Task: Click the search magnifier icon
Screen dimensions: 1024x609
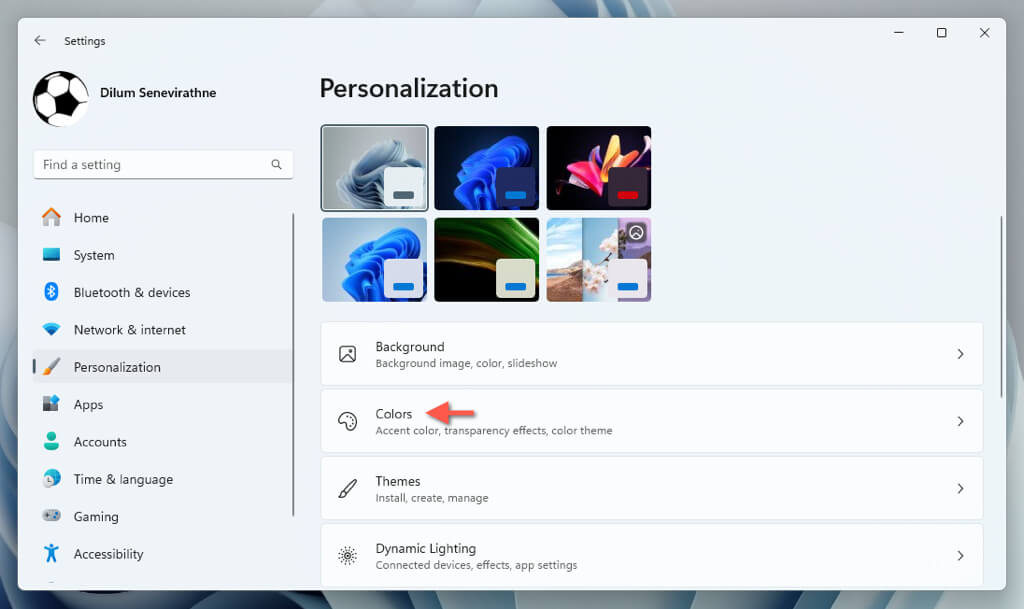Action: coord(276,164)
